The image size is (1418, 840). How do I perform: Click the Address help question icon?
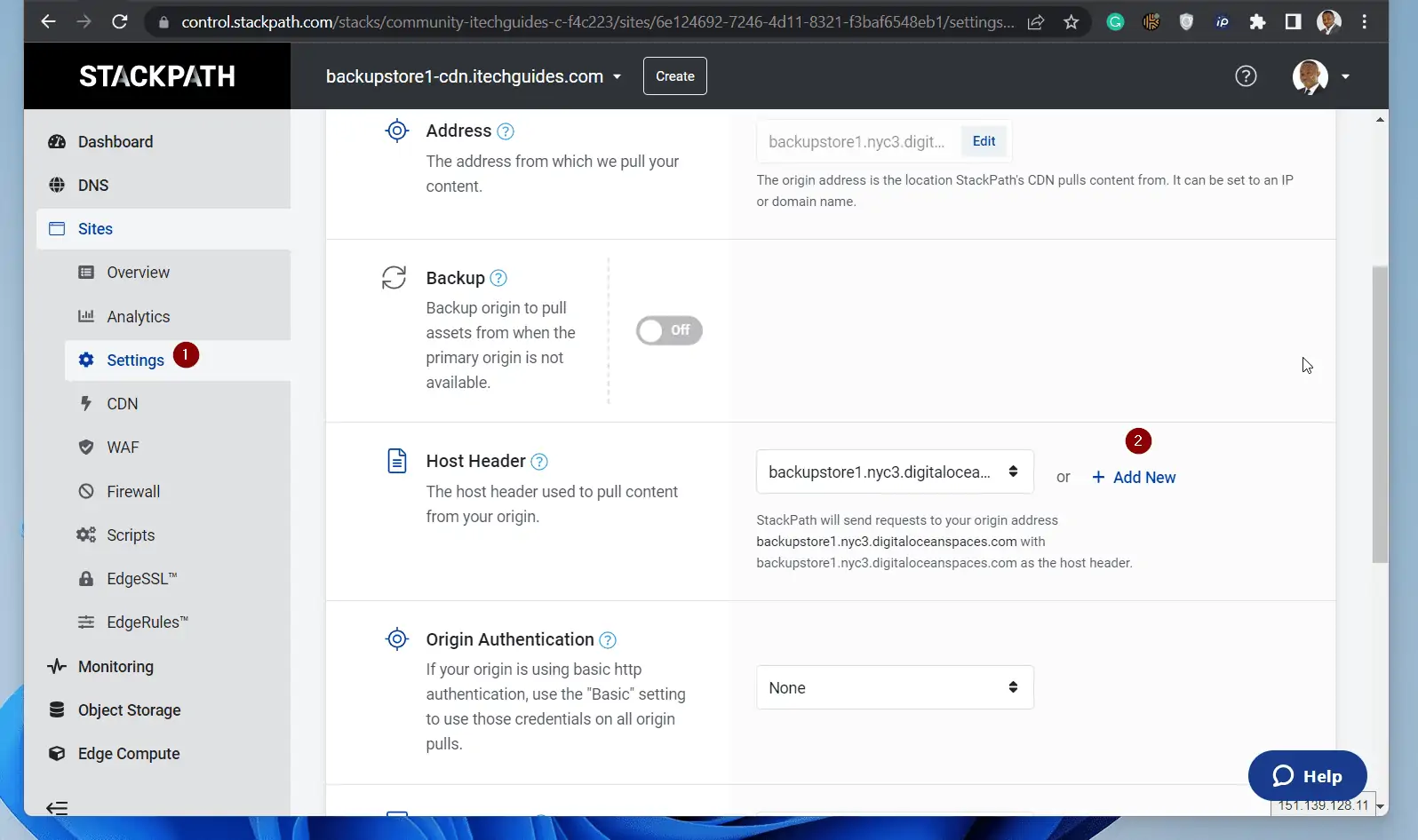pyautogui.click(x=506, y=131)
